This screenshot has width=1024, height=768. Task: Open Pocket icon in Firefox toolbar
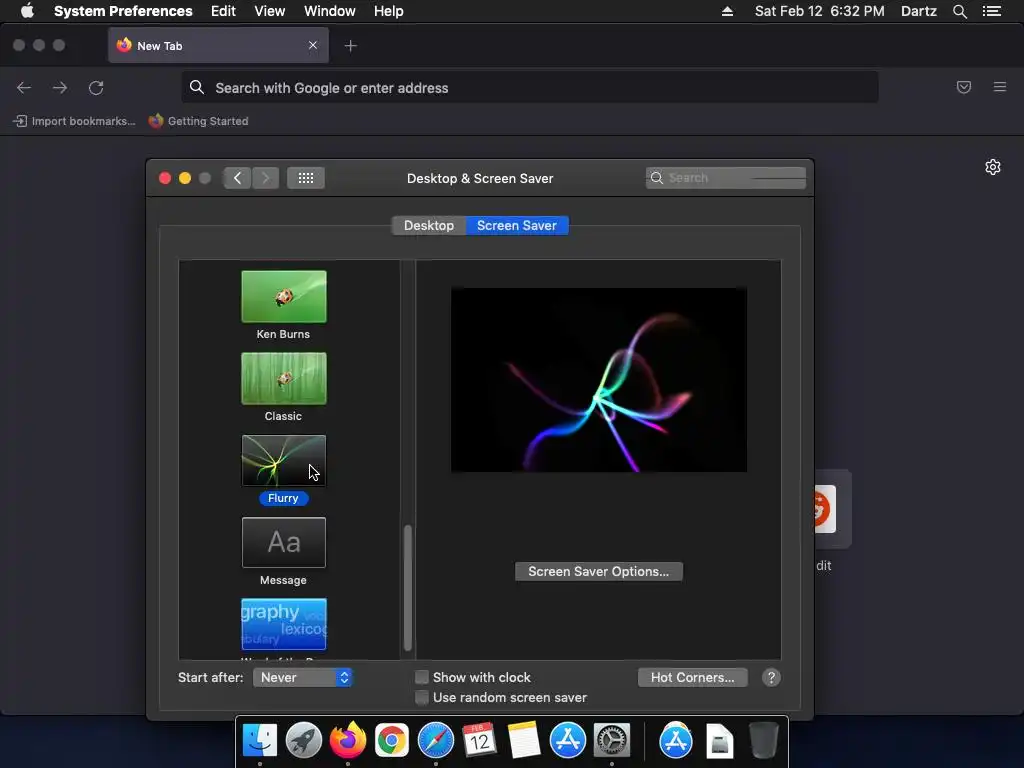tap(964, 87)
